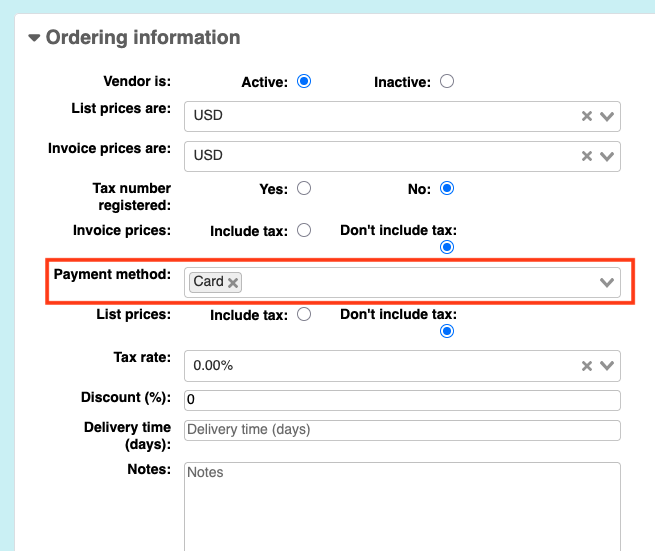655x551 pixels.
Task: Focus the Delivery time (days) field
Action: click(x=402, y=430)
